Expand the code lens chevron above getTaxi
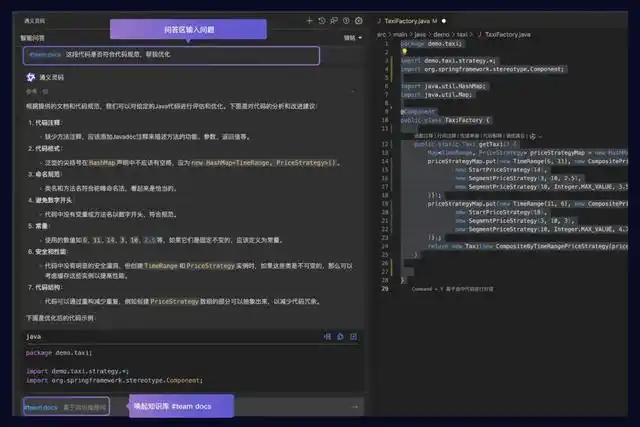The height and width of the screenshot is (427, 640). 540,137
